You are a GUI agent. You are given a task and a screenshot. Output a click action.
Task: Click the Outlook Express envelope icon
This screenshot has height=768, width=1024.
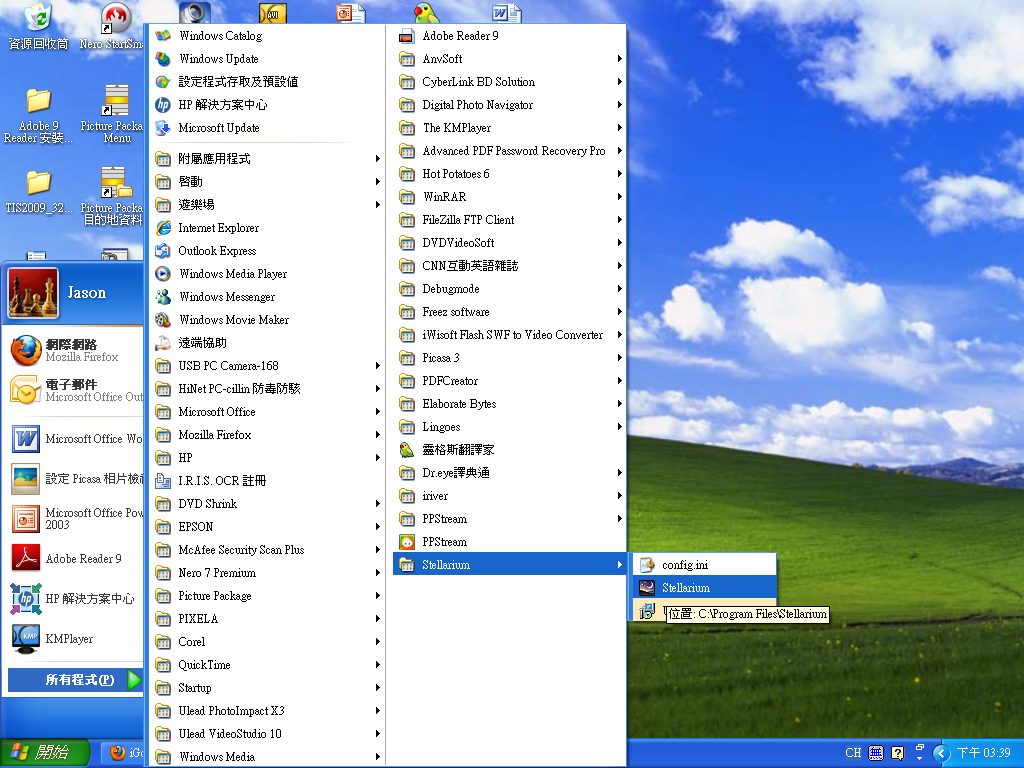163,251
